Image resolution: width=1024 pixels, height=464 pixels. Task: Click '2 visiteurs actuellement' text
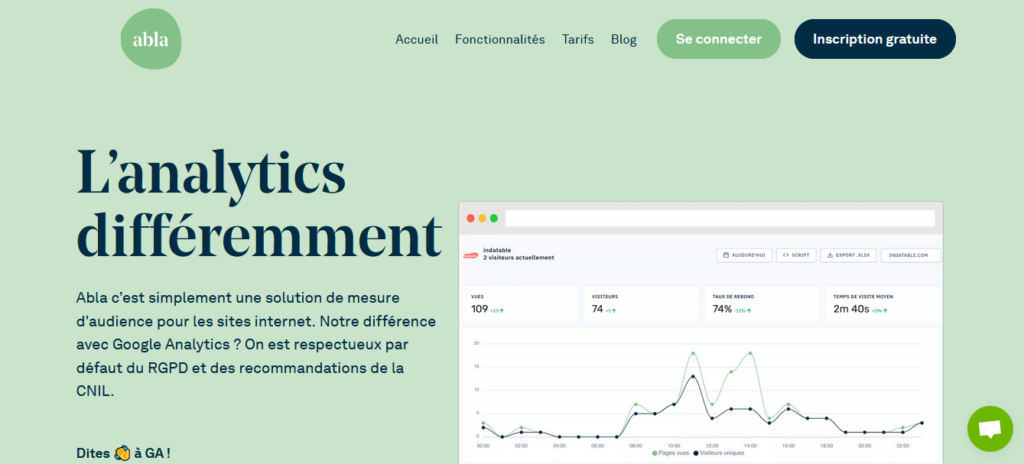point(519,257)
